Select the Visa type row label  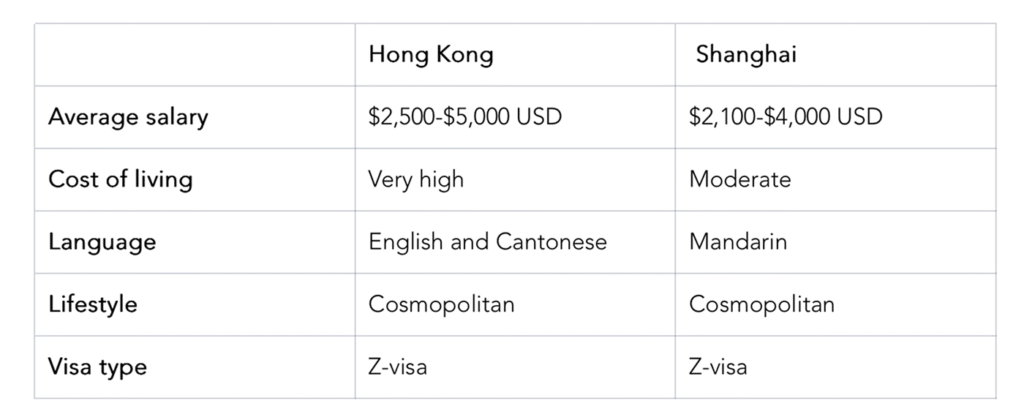97,367
